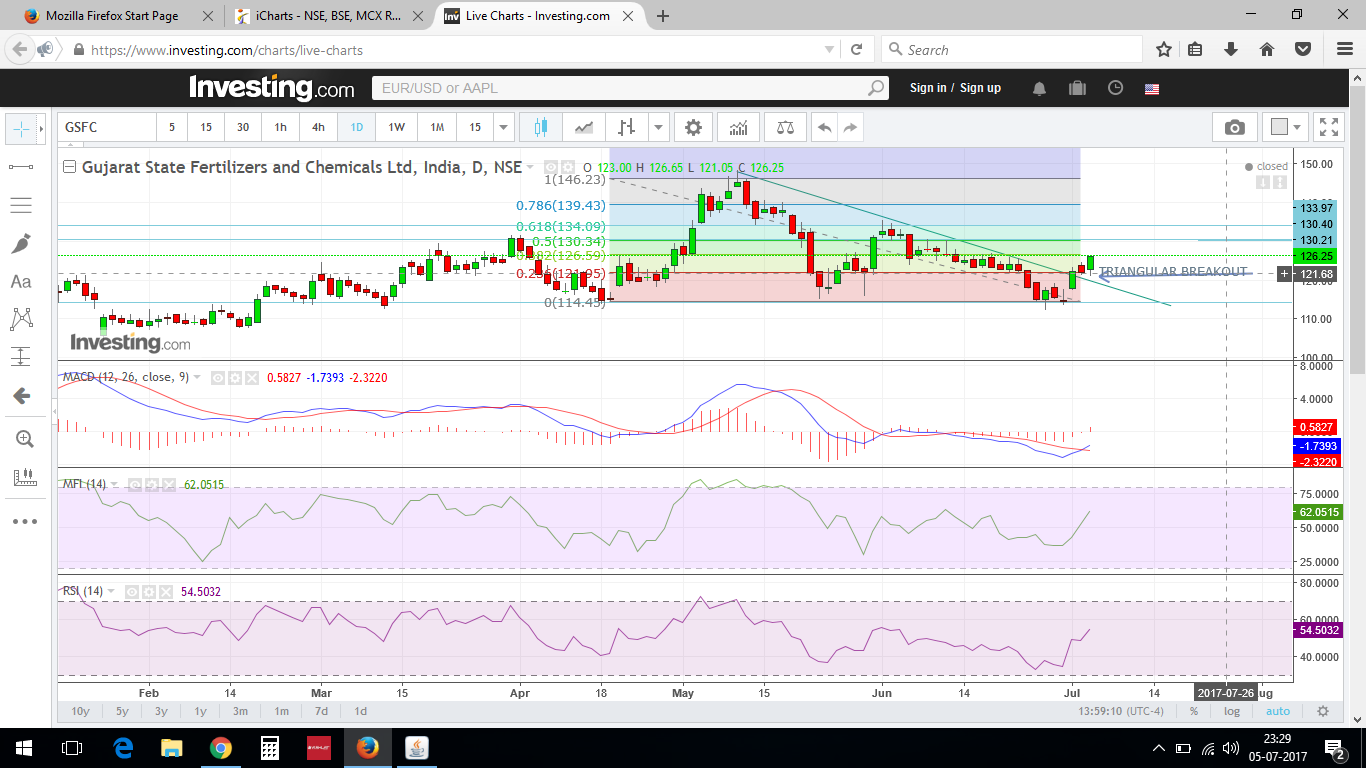This screenshot has width=1366, height=768.
Task: Set date range to 10y
Action: [x=80, y=711]
